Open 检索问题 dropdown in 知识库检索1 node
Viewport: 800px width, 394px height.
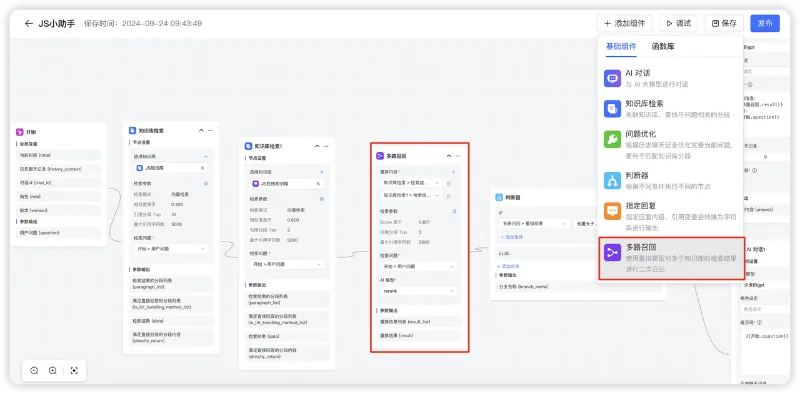287,264
